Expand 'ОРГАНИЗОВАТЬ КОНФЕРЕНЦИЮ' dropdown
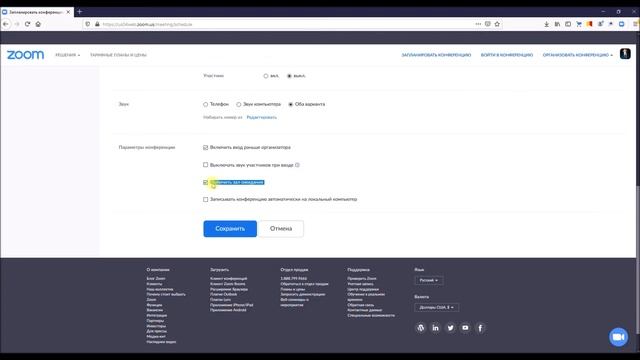This screenshot has width=640, height=360. (578, 55)
